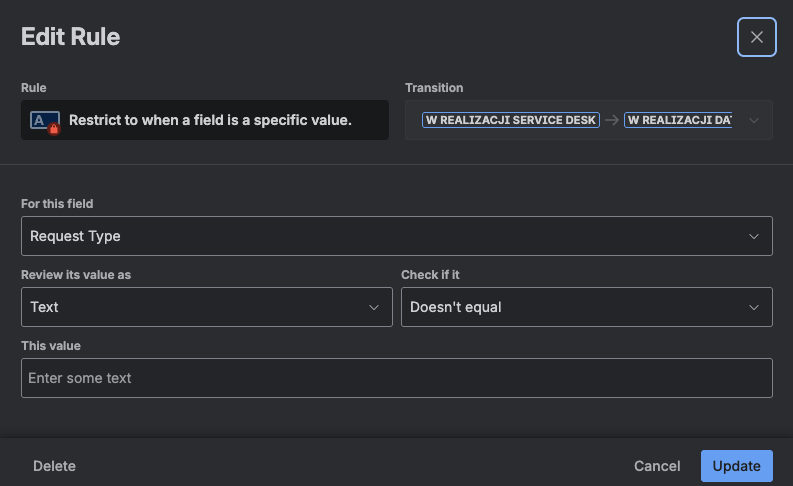Viewport: 793px width, 486px height.
Task: Click the chevron beside Doesn't equal
Action: tap(754, 307)
